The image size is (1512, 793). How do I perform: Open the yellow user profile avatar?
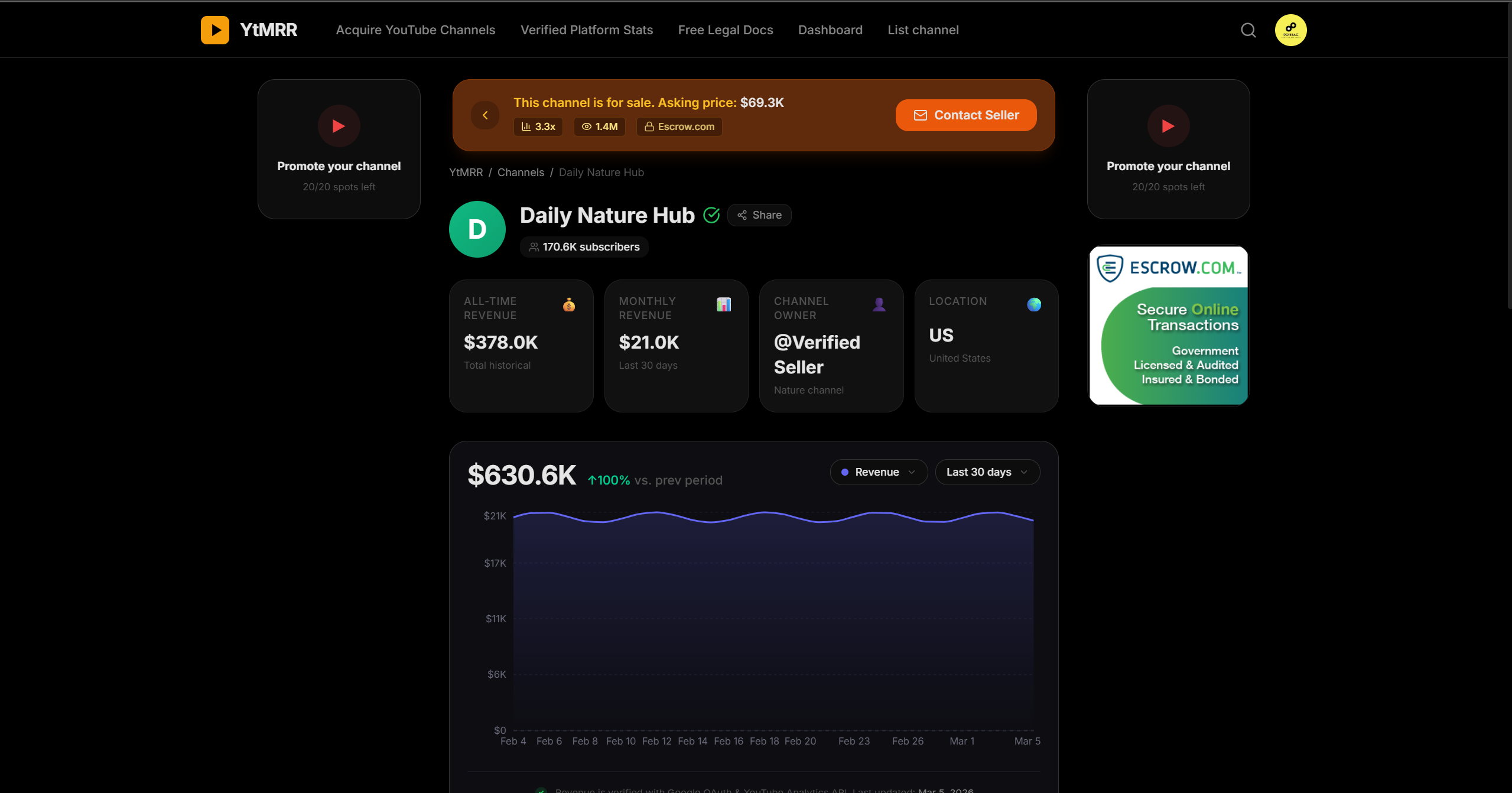pyautogui.click(x=1290, y=30)
